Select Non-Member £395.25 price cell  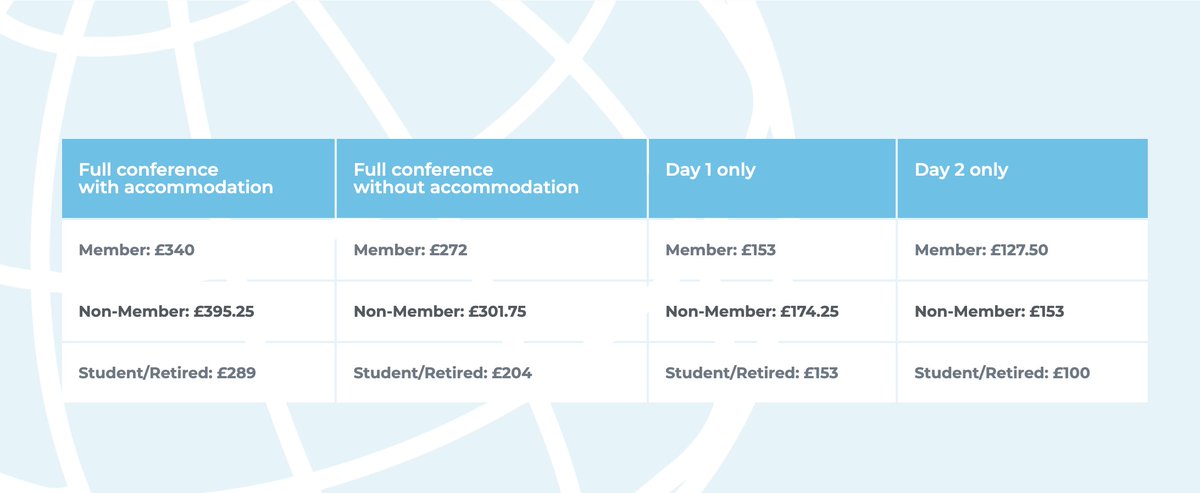(x=166, y=311)
